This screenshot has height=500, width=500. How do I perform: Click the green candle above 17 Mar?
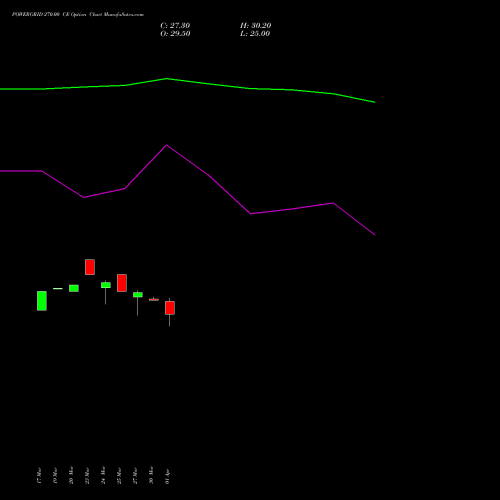(42, 301)
